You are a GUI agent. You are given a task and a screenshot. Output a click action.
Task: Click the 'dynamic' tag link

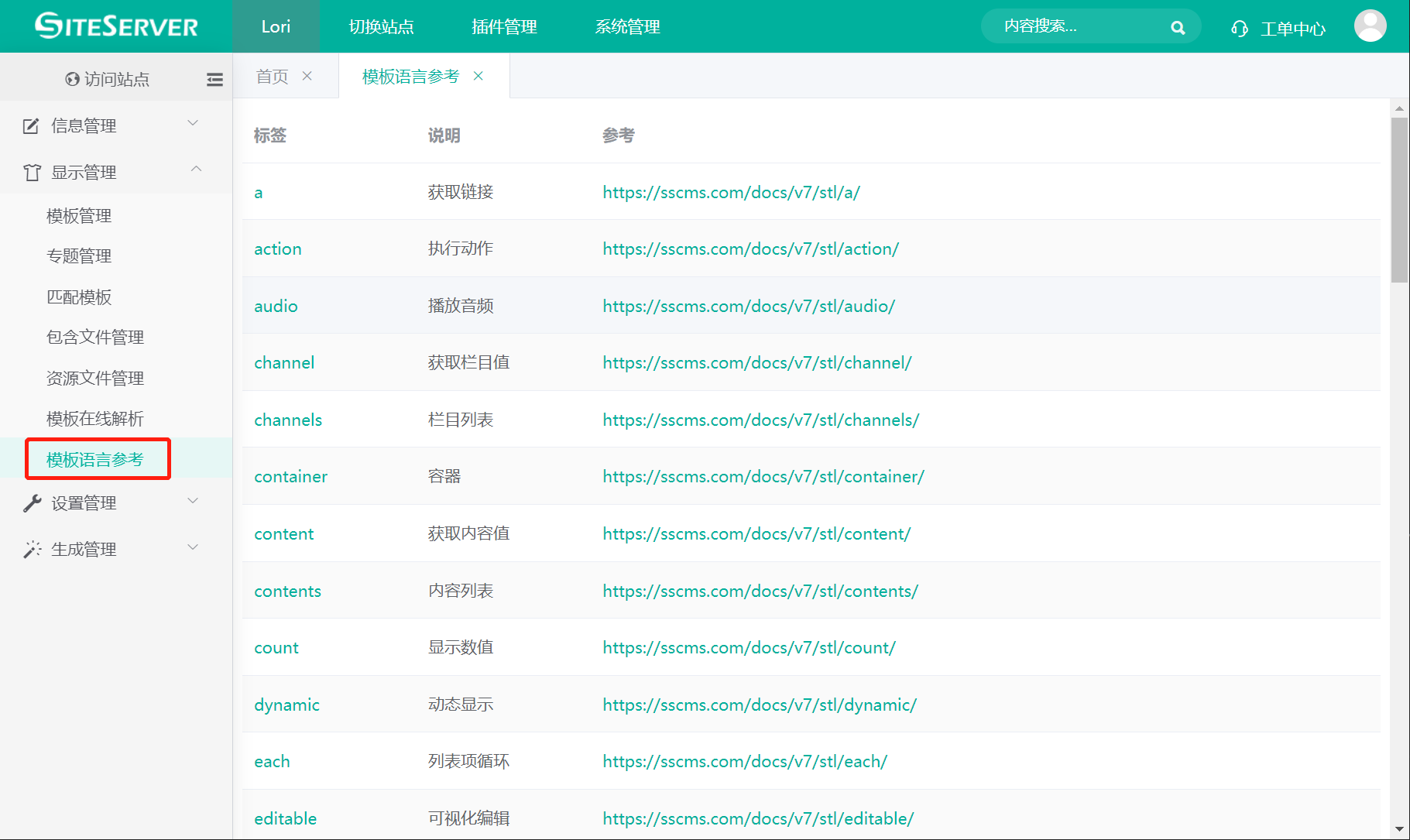coord(286,705)
